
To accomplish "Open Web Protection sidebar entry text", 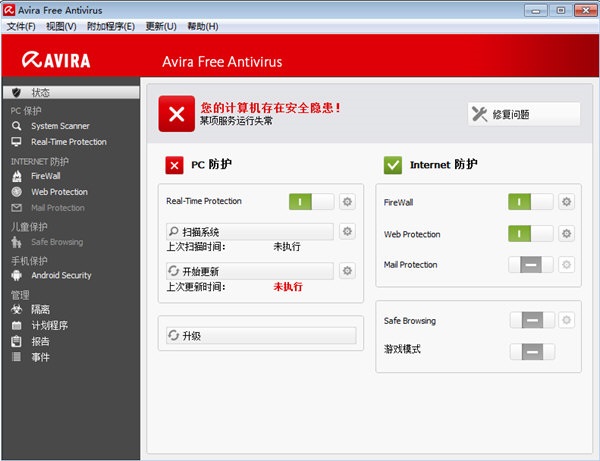I will [x=60, y=192].
